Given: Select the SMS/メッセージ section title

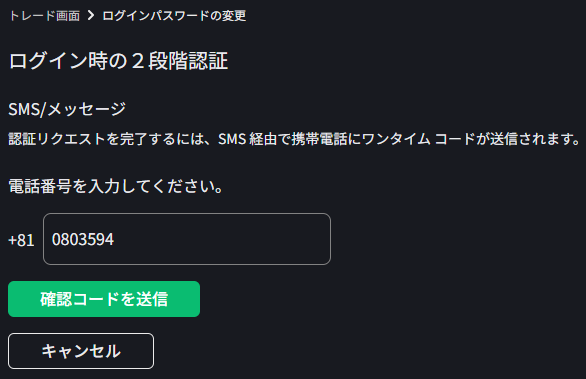Looking at the screenshot, I should 67,109.
